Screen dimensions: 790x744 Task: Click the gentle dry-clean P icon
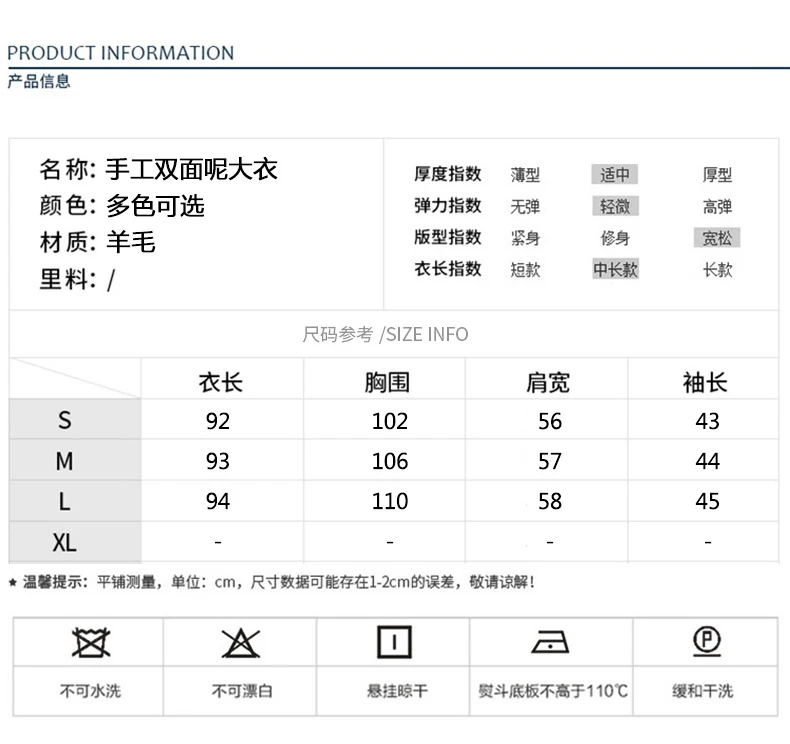coord(707,642)
